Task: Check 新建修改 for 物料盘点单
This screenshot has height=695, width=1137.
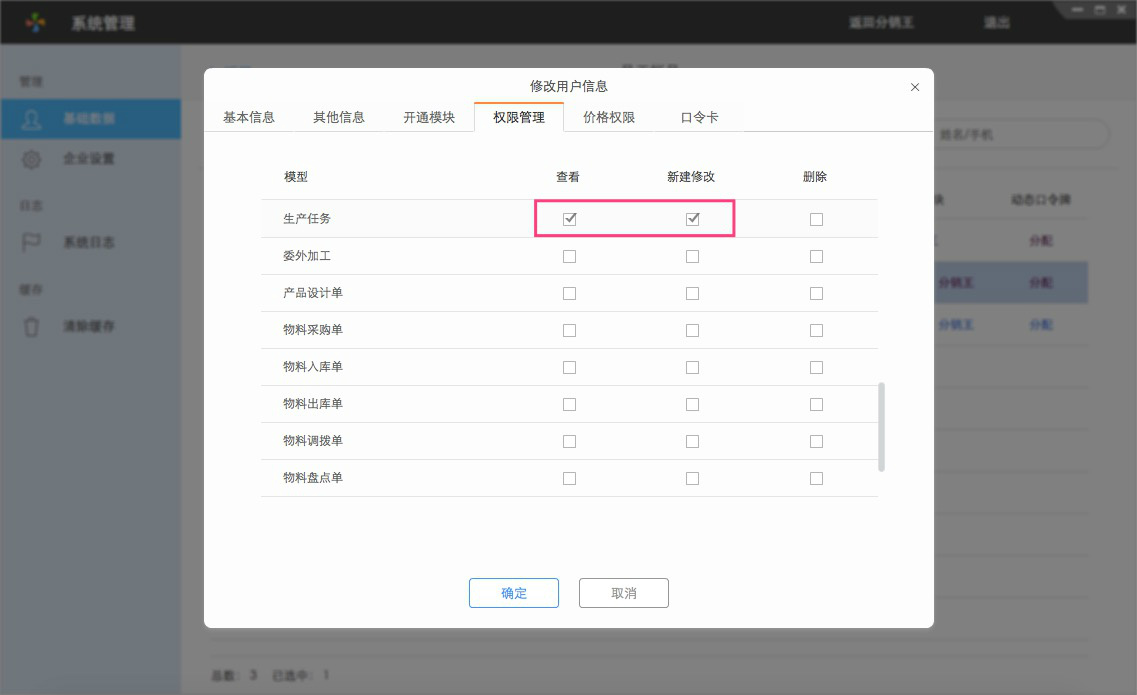Action: tap(692, 478)
